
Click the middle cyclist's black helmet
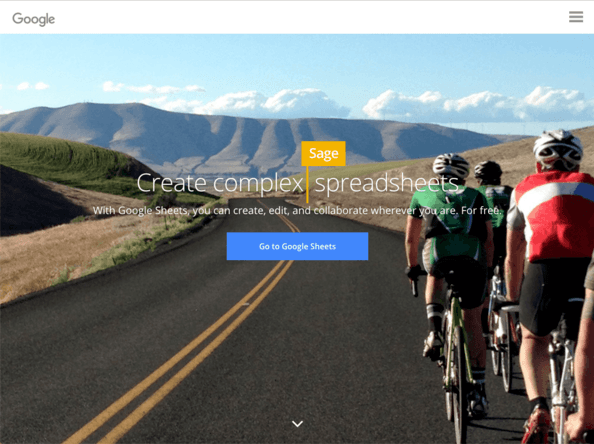pyautogui.click(x=488, y=170)
